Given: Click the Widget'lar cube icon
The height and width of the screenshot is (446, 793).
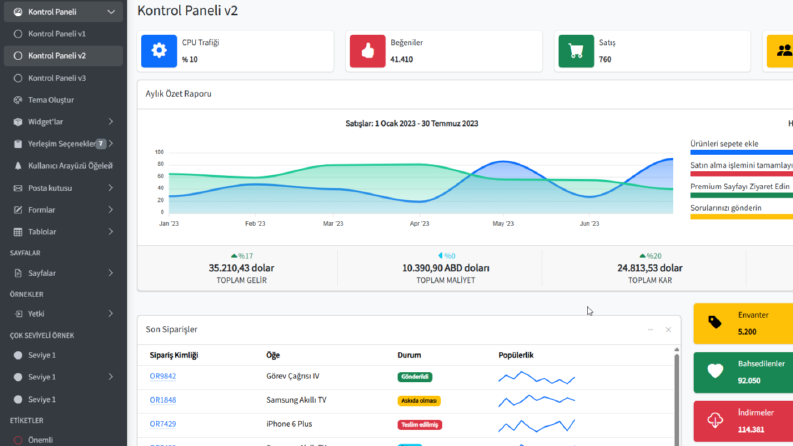Looking at the screenshot, I should 18,122.
